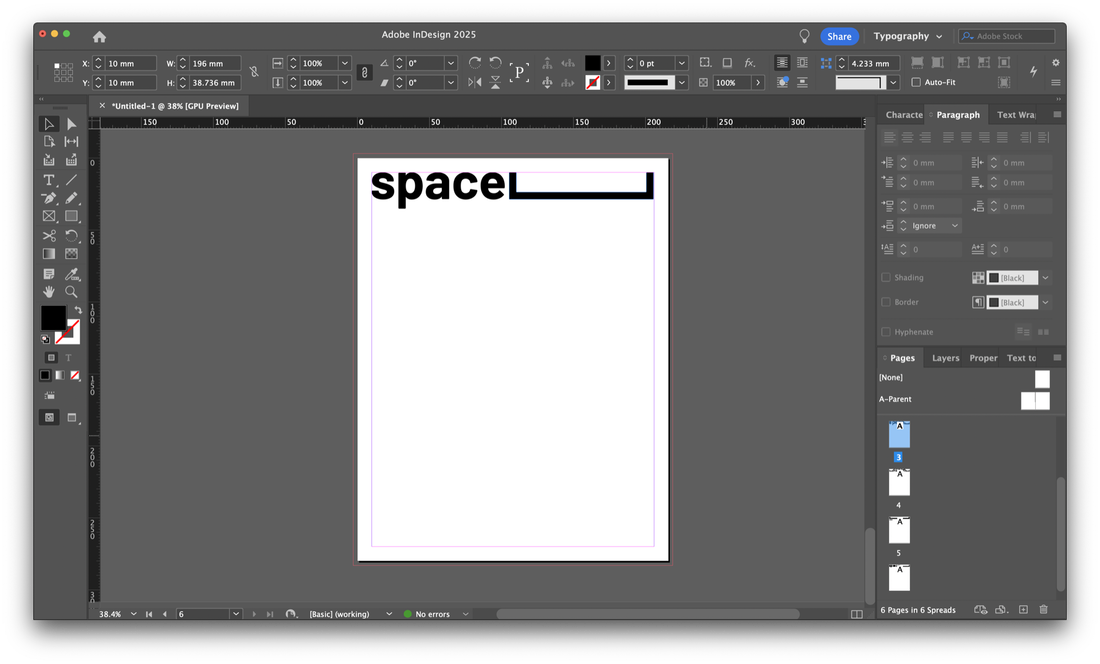
Task: Select the Gap tool
Action: click(x=72, y=142)
